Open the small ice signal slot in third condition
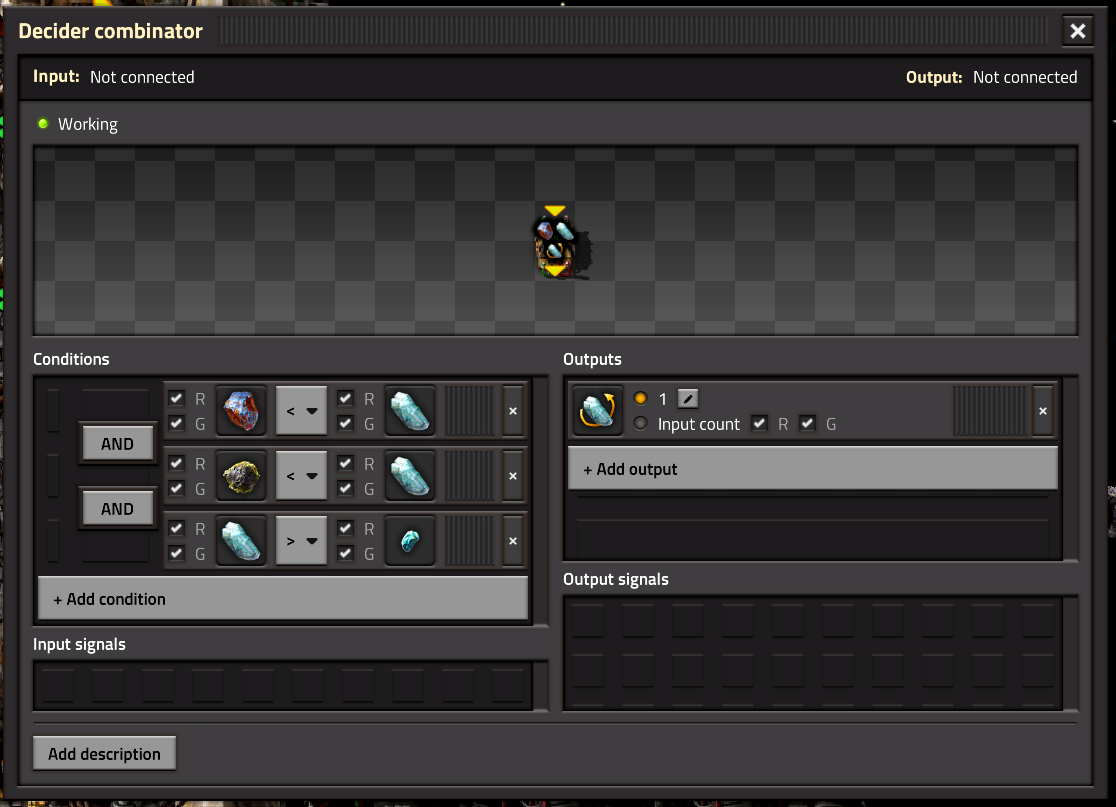The width and height of the screenshot is (1116, 807). click(410, 541)
